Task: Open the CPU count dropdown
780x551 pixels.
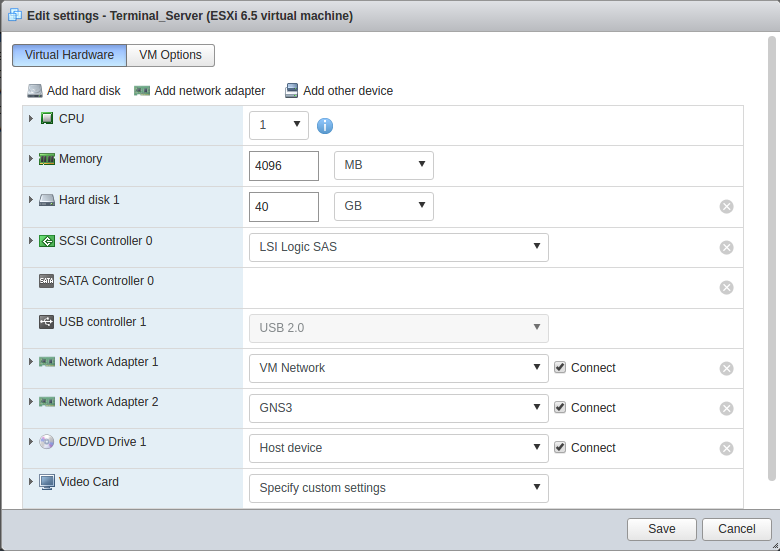Action: point(279,125)
